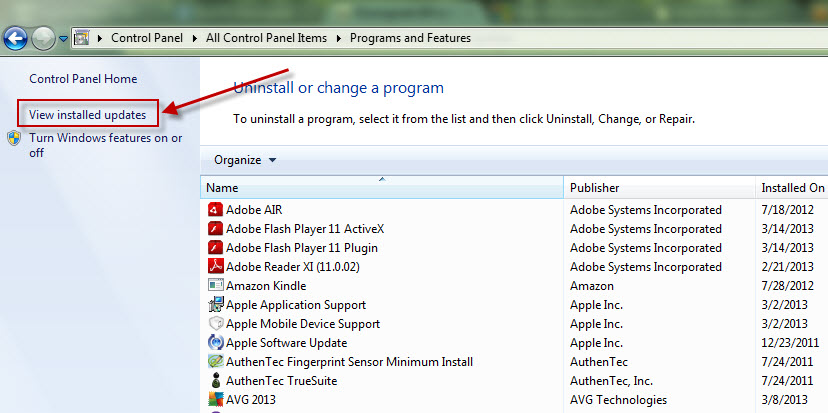Click the 3/8/2013 install date
This screenshot has width=828, height=413.
point(785,400)
